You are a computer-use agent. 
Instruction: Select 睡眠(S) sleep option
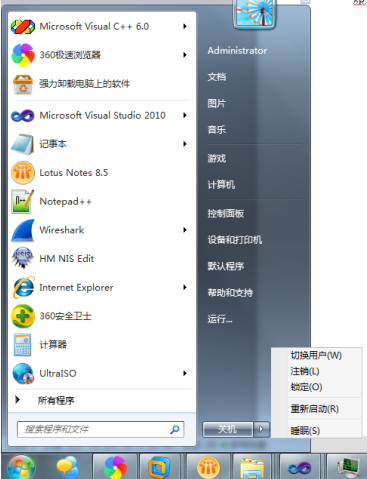pyautogui.click(x=316, y=430)
